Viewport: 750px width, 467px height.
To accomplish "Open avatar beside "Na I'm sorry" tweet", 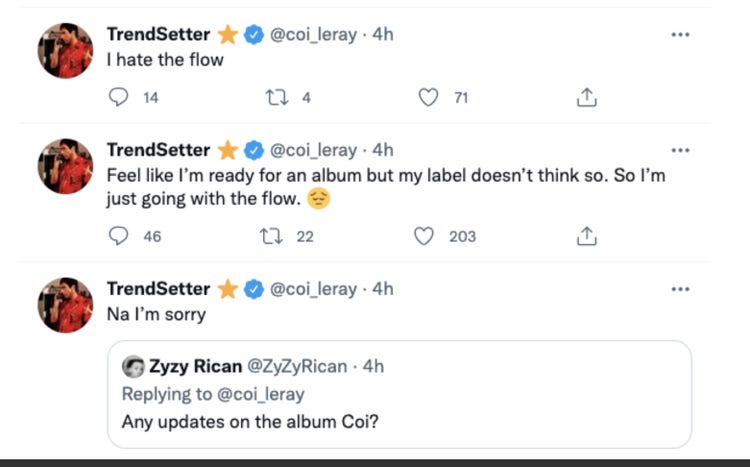I will (65, 304).
